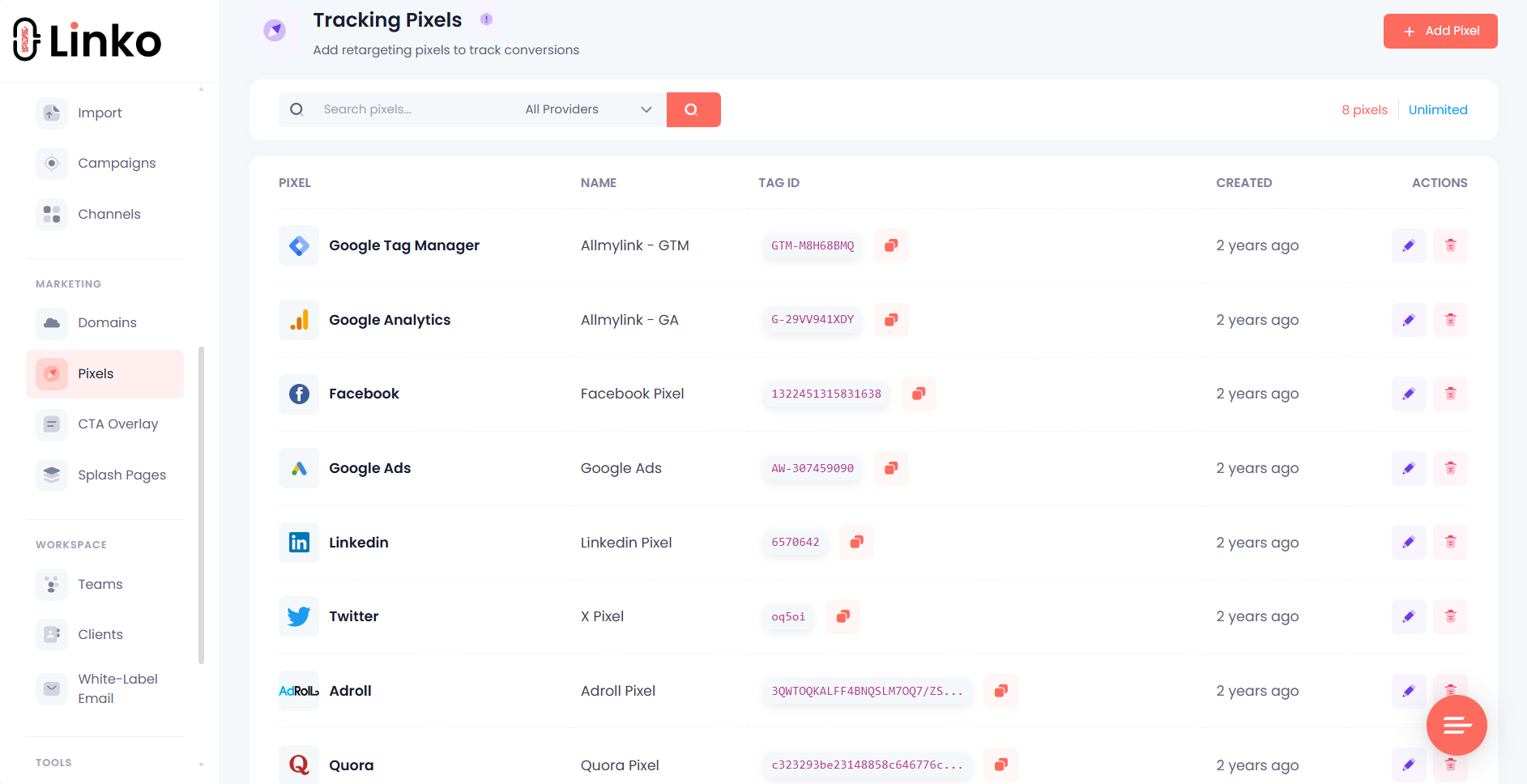
Task: Delete the Facebook pixel
Action: tap(1450, 394)
